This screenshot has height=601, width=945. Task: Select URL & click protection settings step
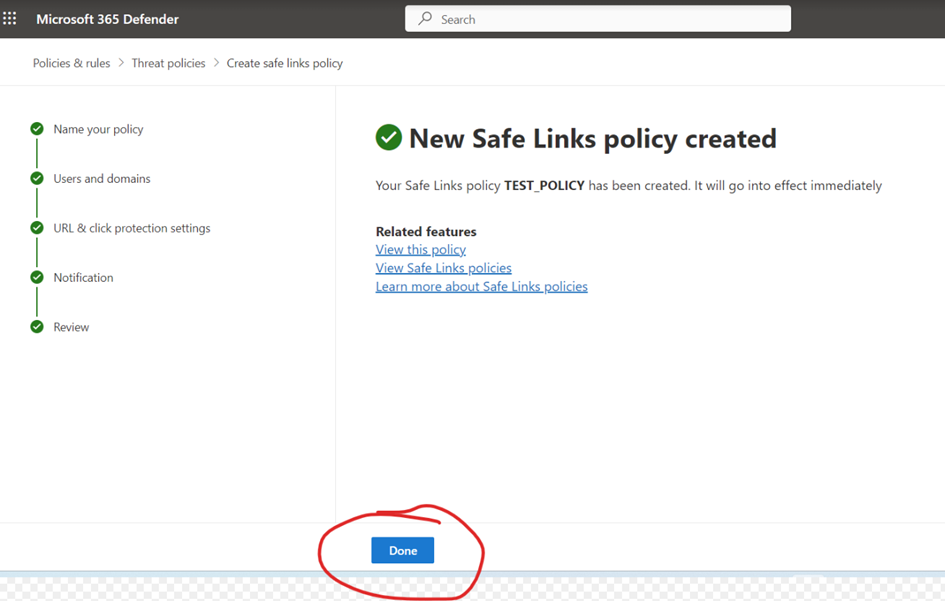[x=132, y=228]
